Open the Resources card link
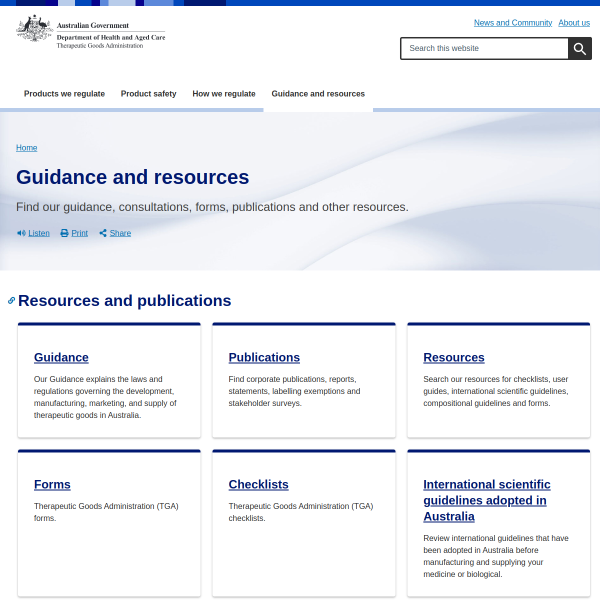This screenshot has width=600, height=600. [x=454, y=357]
